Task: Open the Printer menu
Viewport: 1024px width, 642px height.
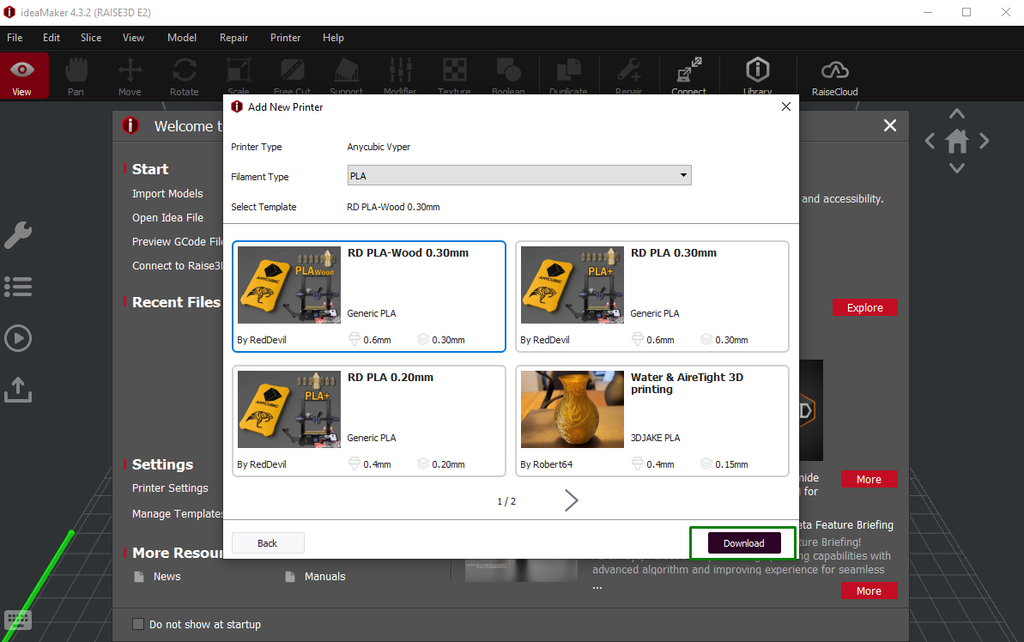Action: [285, 38]
